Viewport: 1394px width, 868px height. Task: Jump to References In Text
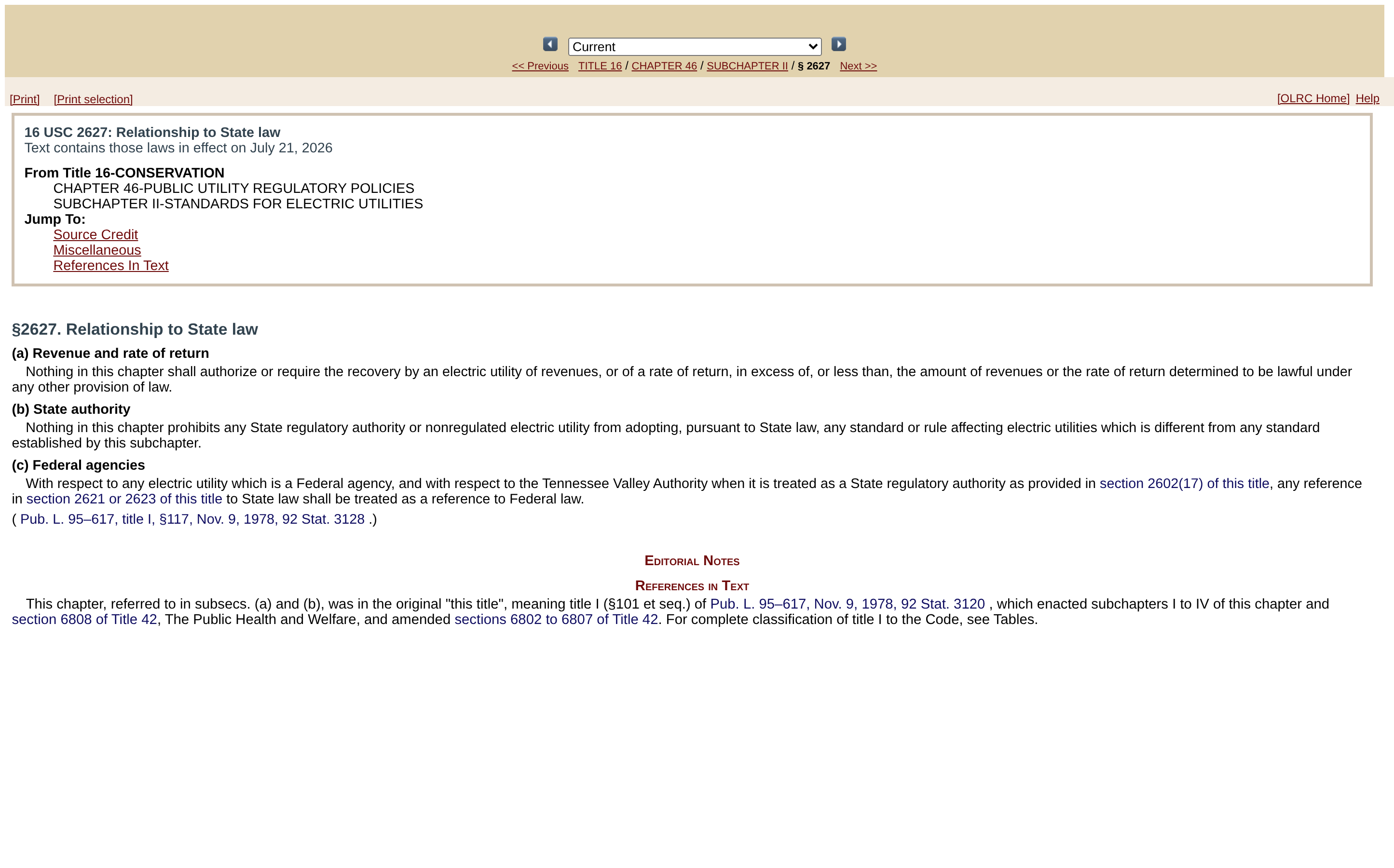coord(111,266)
